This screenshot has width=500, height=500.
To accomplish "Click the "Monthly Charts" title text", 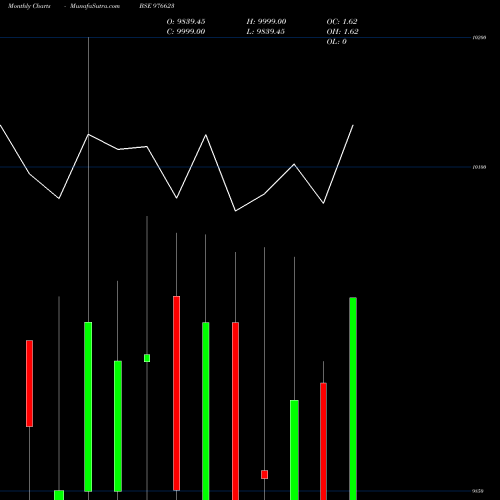I will tap(29, 6).
